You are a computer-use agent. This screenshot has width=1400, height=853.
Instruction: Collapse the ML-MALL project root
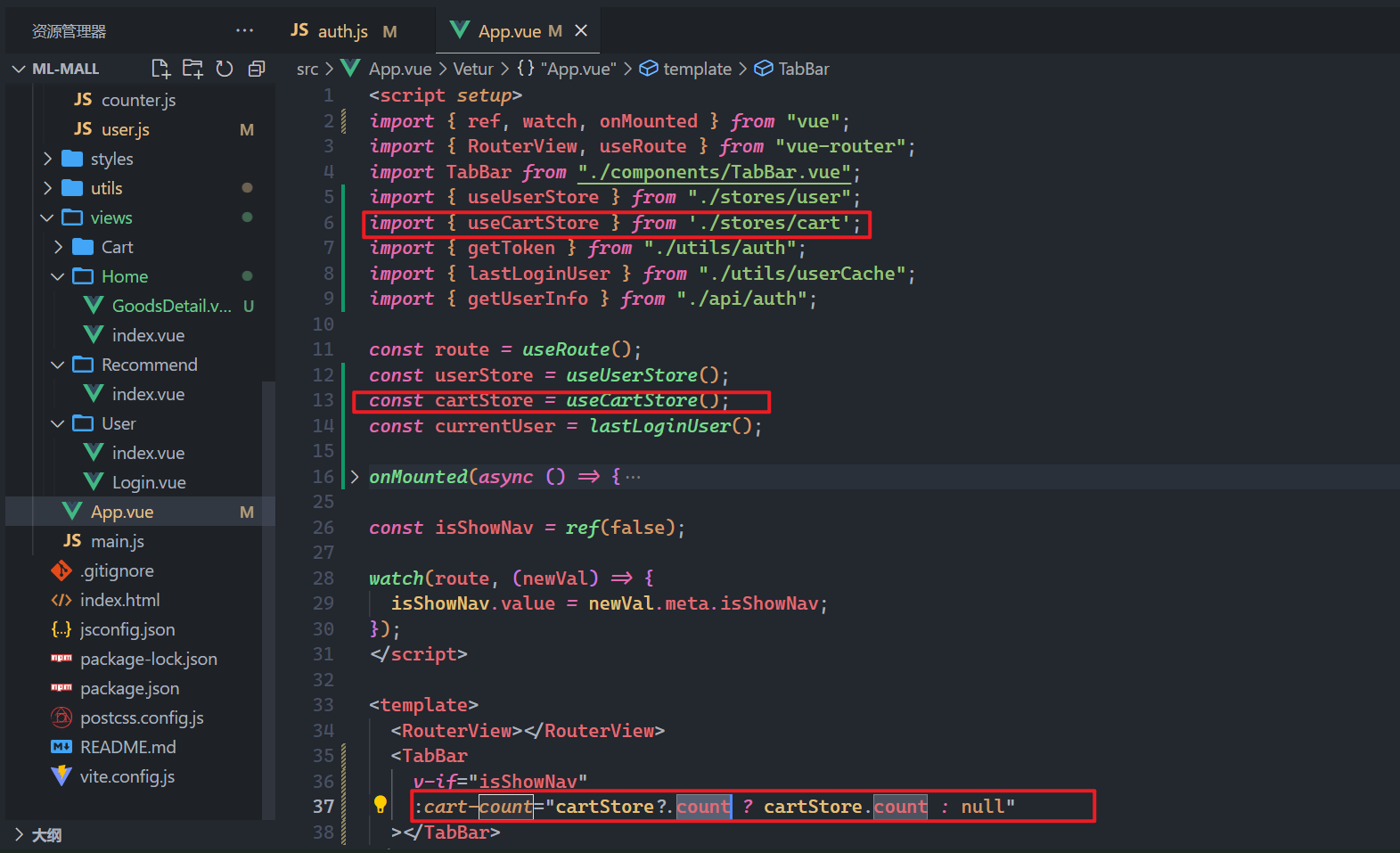(x=19, y=69)
